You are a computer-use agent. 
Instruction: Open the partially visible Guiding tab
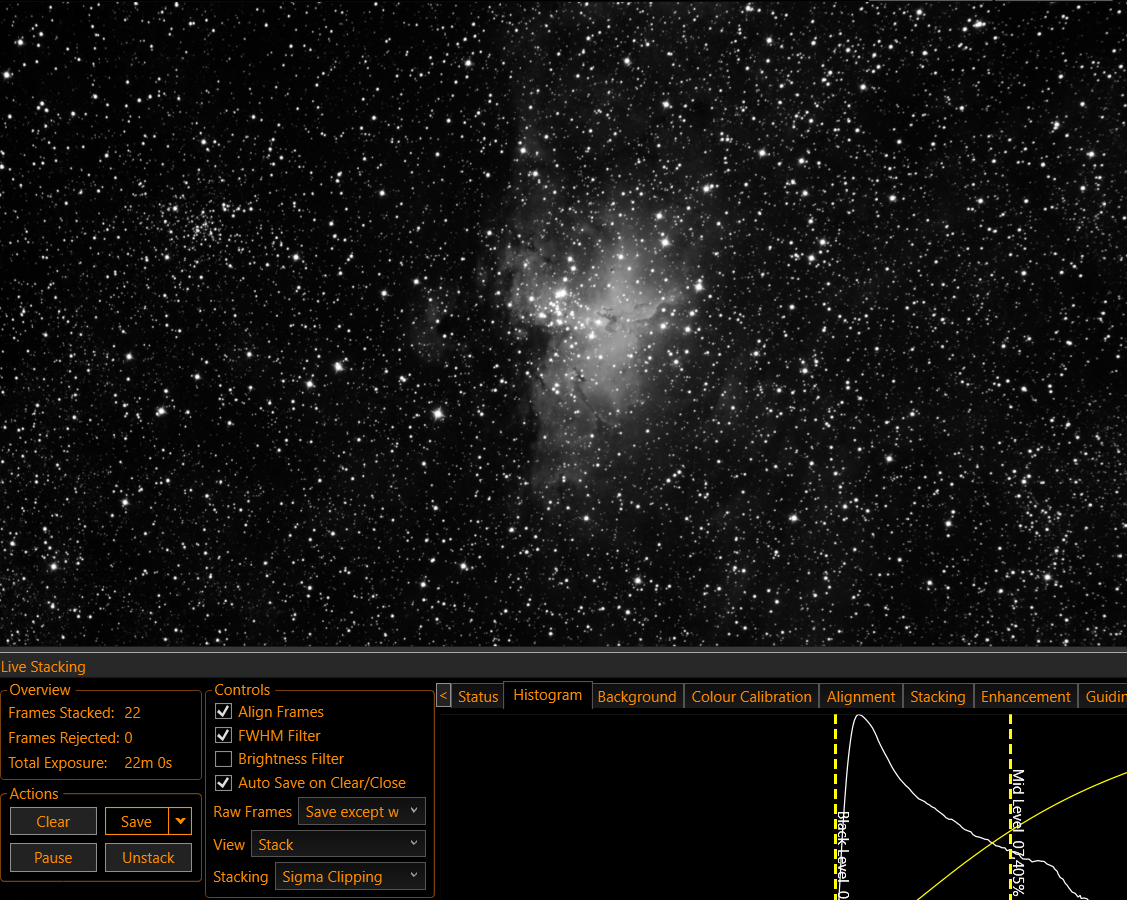coord(1103,697)
